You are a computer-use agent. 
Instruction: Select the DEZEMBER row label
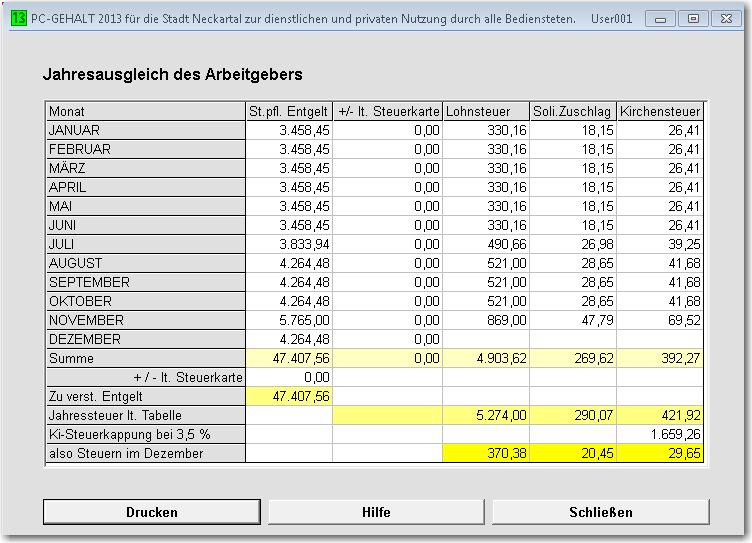coord(146,339)
